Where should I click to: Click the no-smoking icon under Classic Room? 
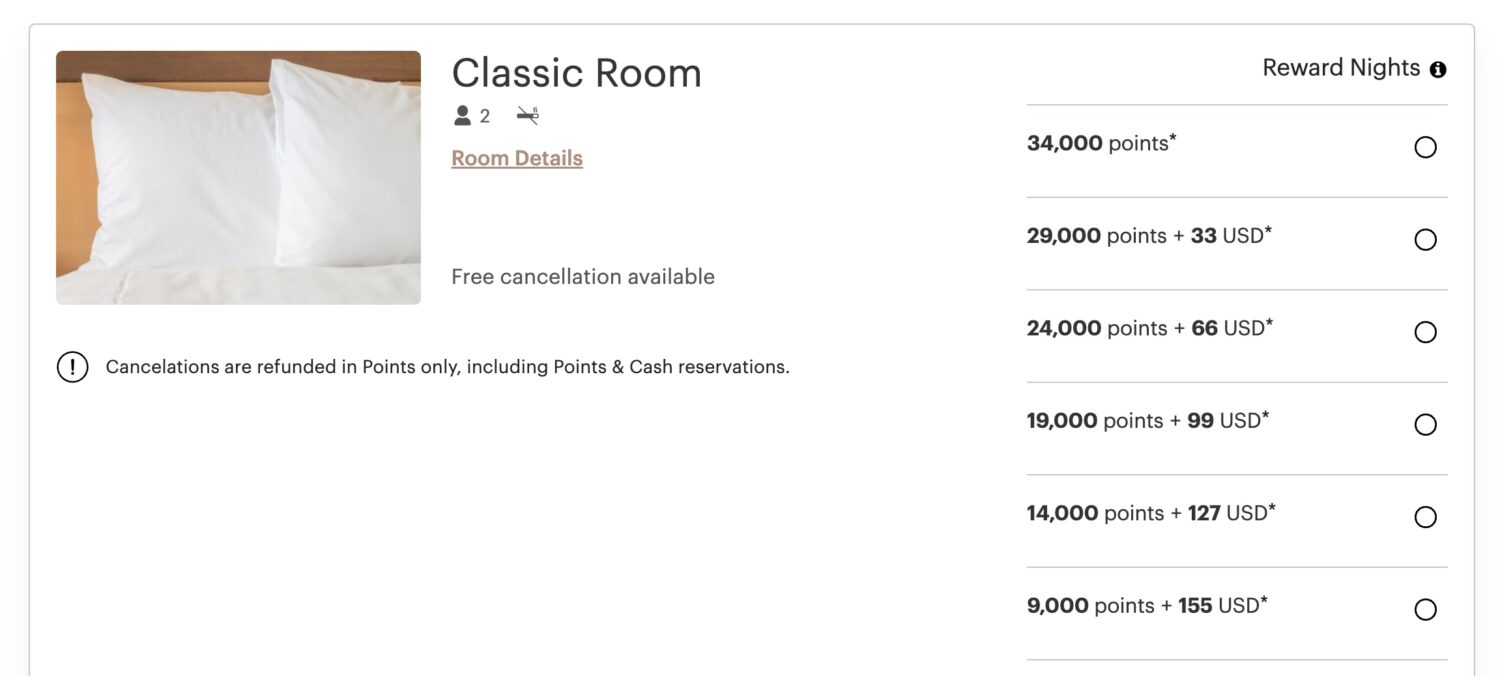pos(527,116)
